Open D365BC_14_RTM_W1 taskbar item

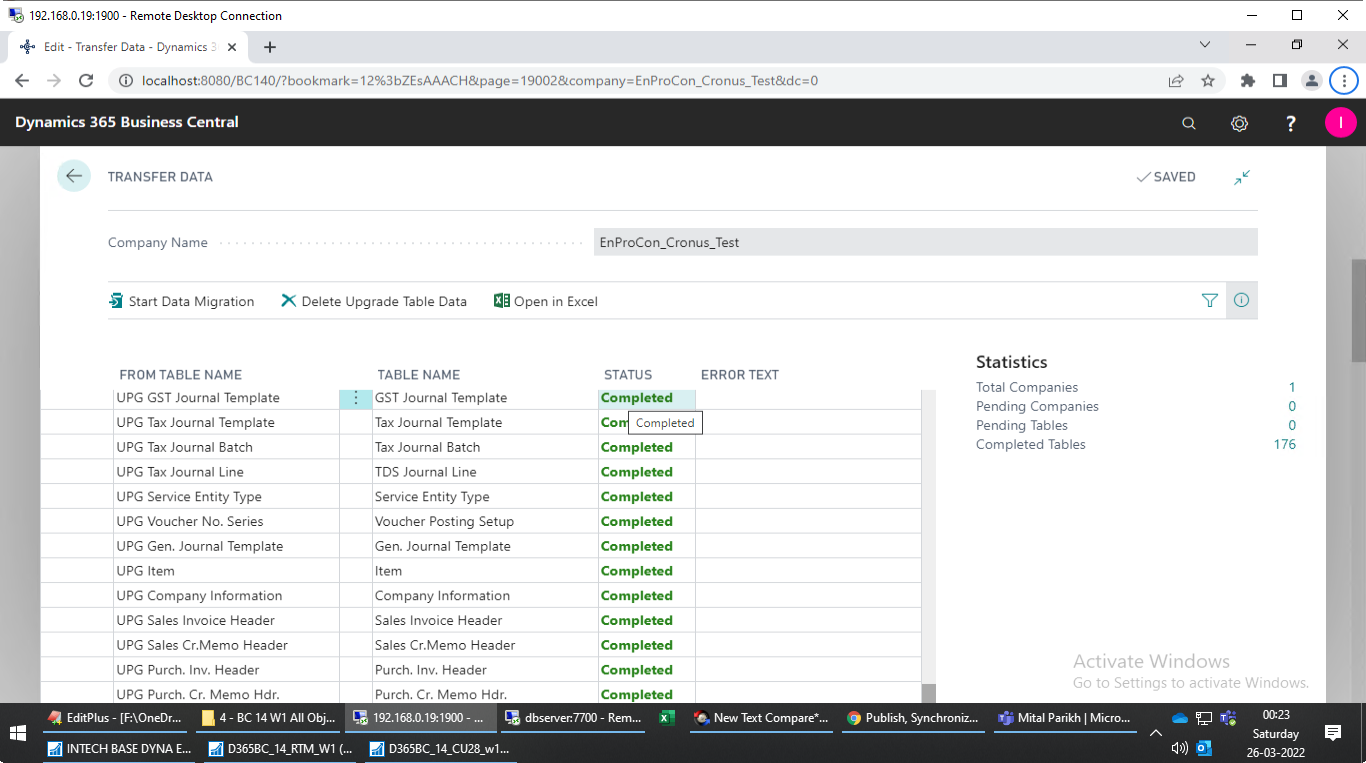tap(279, 747)
